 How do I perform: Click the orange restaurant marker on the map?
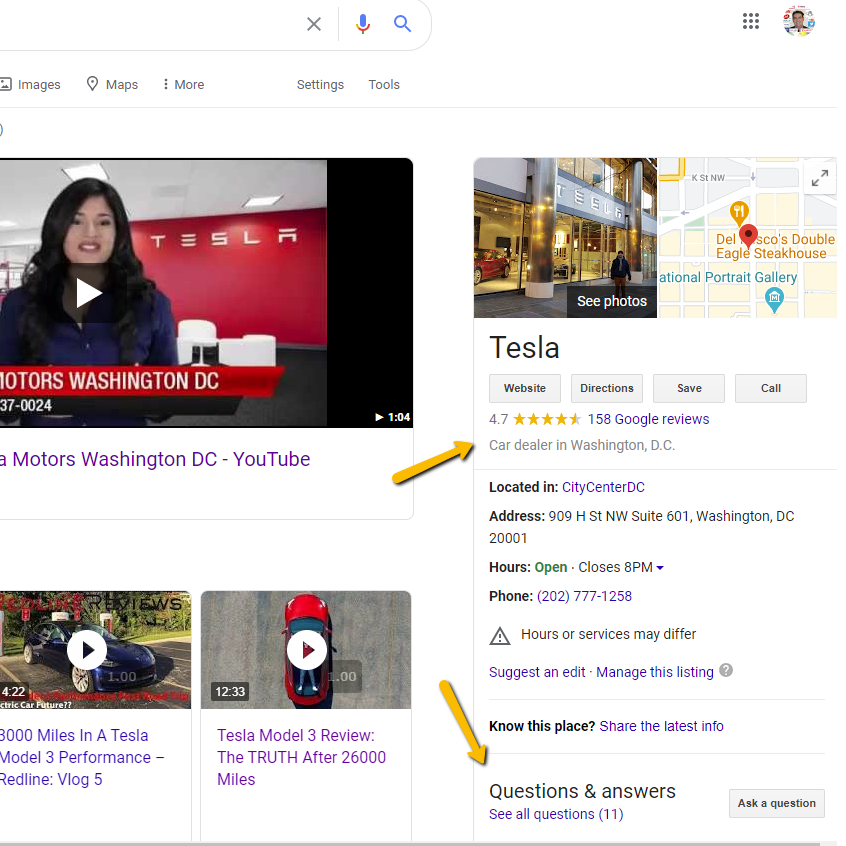(x=739, y=212)
